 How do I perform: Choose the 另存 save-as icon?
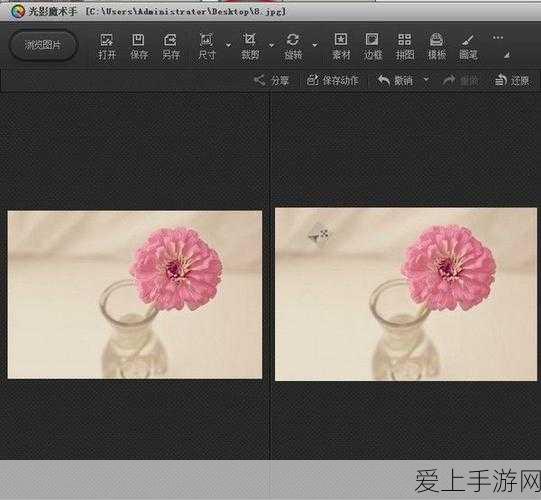tap(171, 47)
